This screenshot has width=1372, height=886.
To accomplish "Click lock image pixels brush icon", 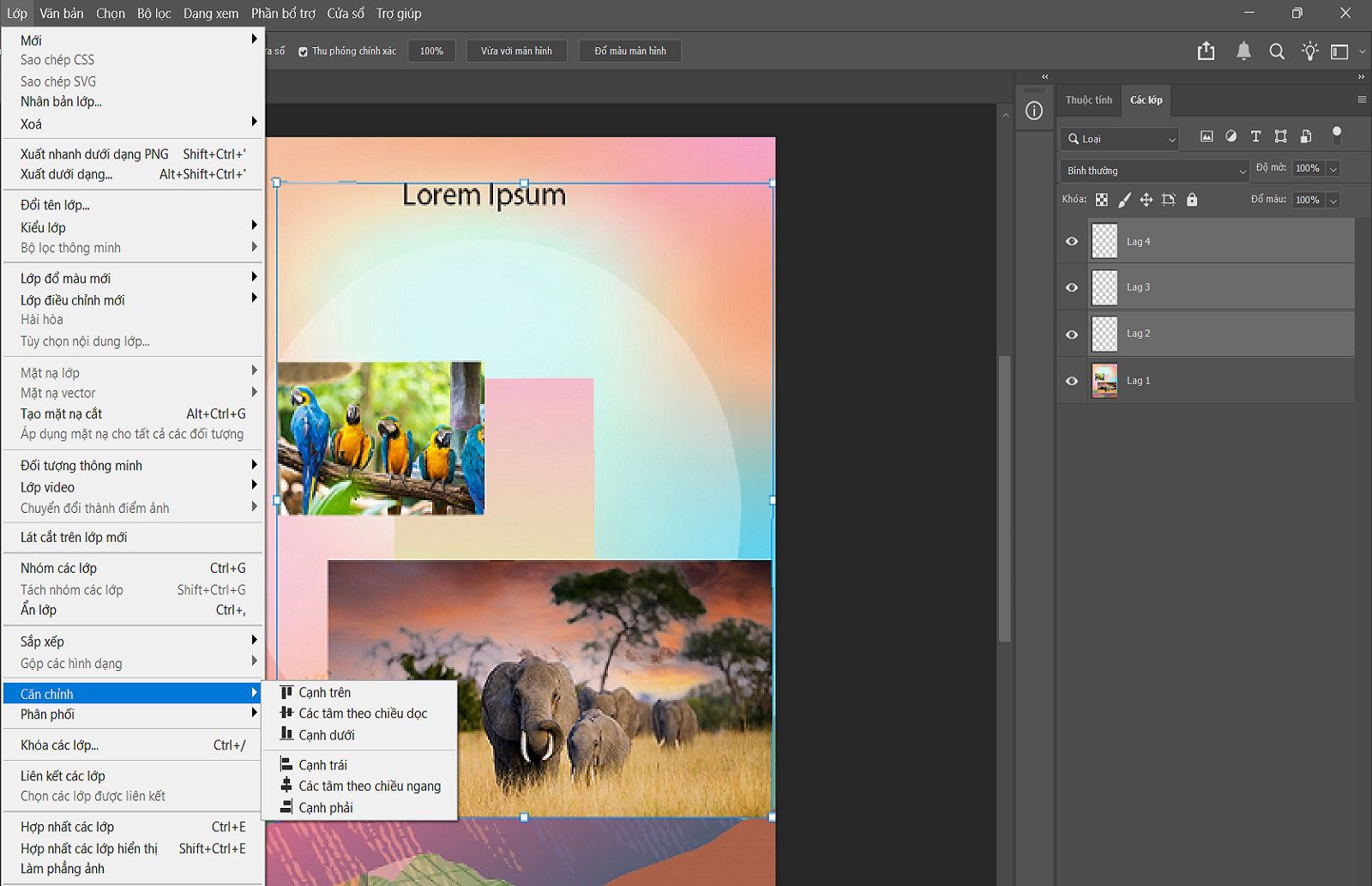I will coord(1124,200).
